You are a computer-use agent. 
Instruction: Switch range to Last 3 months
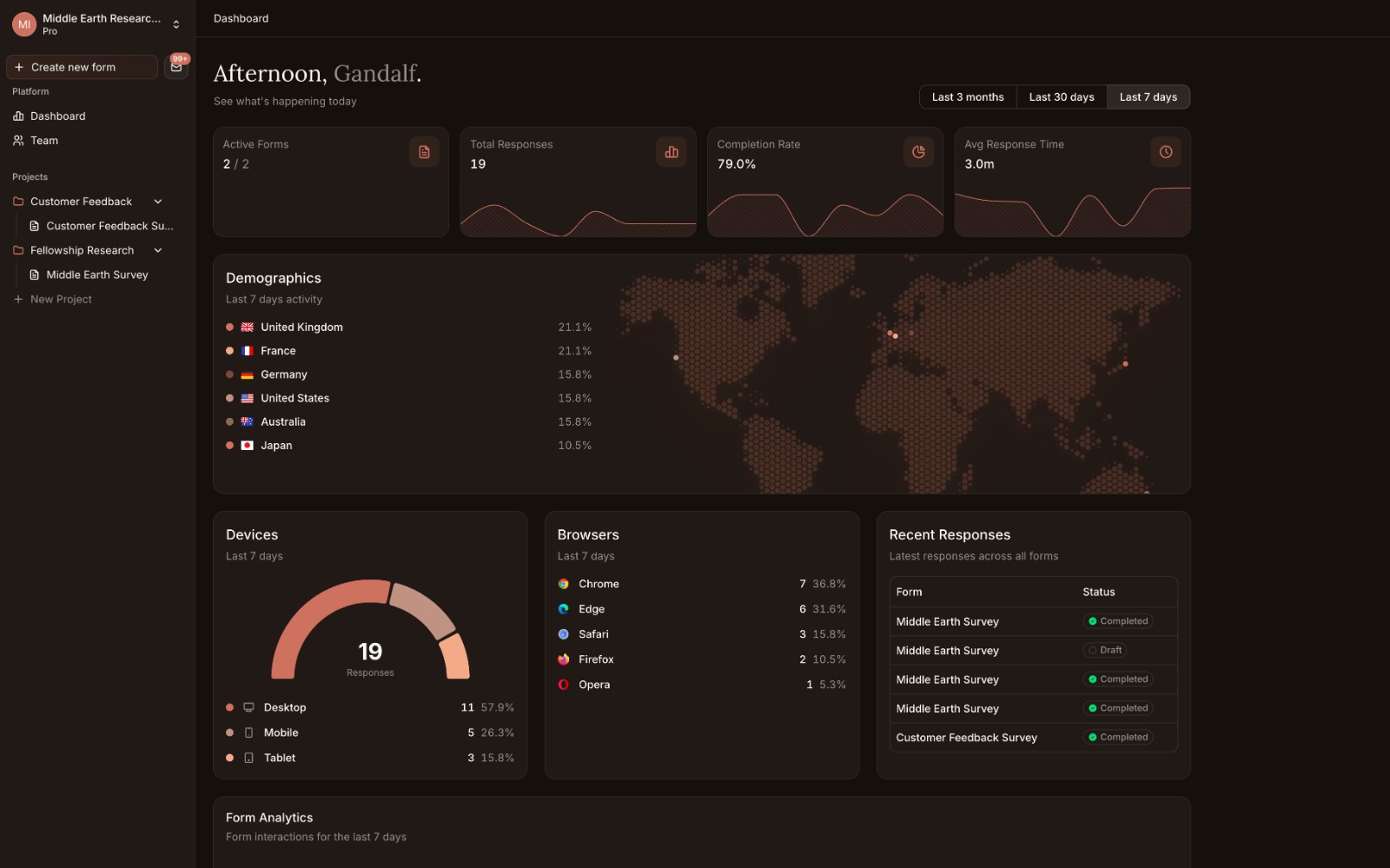tap(967, 97)
